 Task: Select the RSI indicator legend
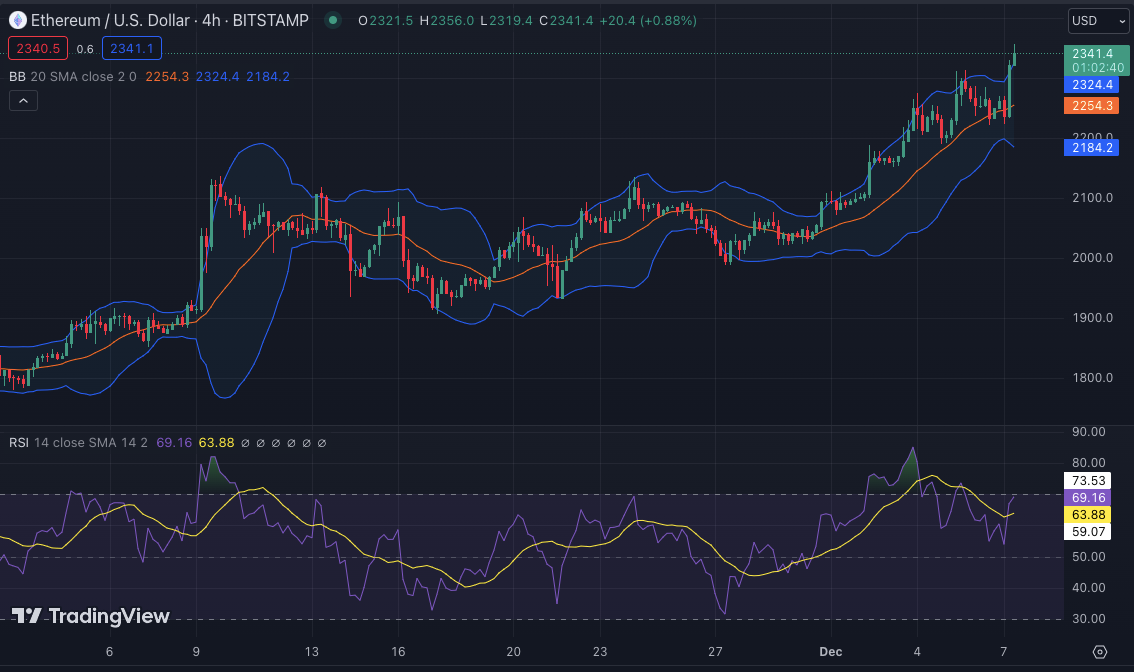(19, 442)
